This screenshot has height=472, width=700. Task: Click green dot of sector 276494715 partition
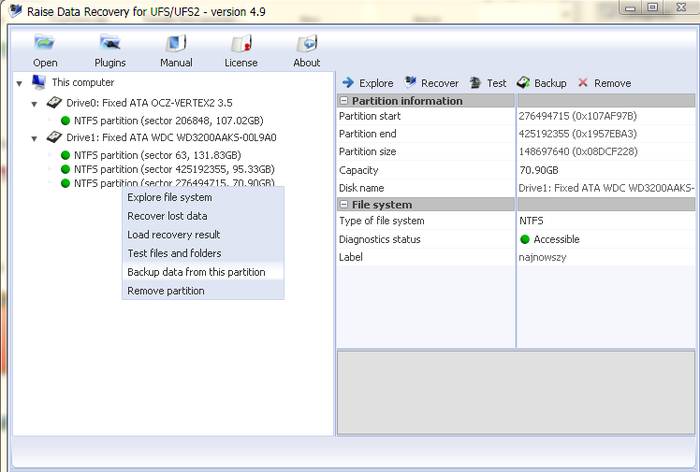[66, 183]
